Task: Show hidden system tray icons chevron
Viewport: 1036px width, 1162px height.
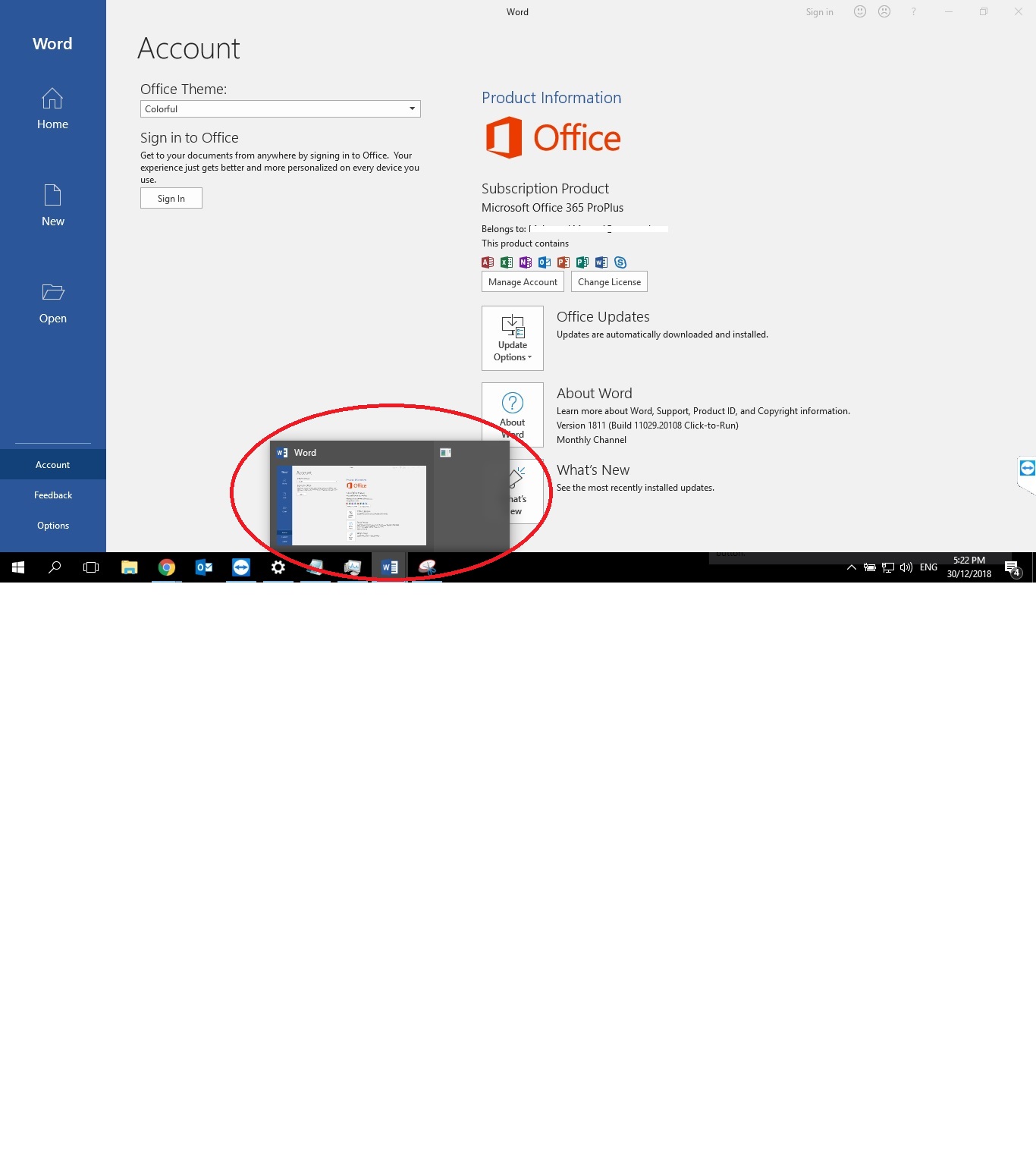Action: click(852, 567)
